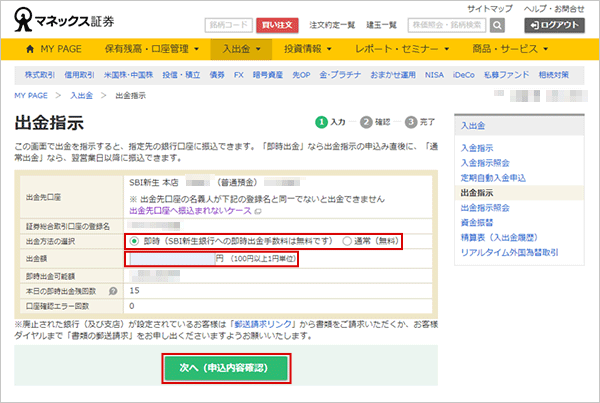Expand the 保有残高・口座管理 dropdown menu
The image size is (600, 403).
pos(152,49)
